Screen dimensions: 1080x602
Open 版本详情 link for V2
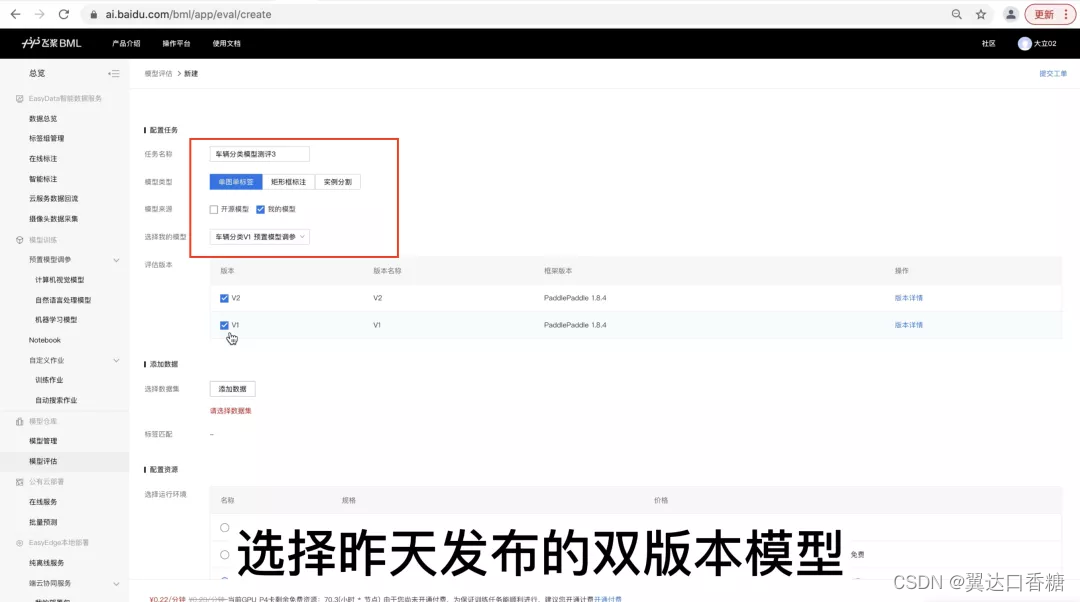coord(908,298)
